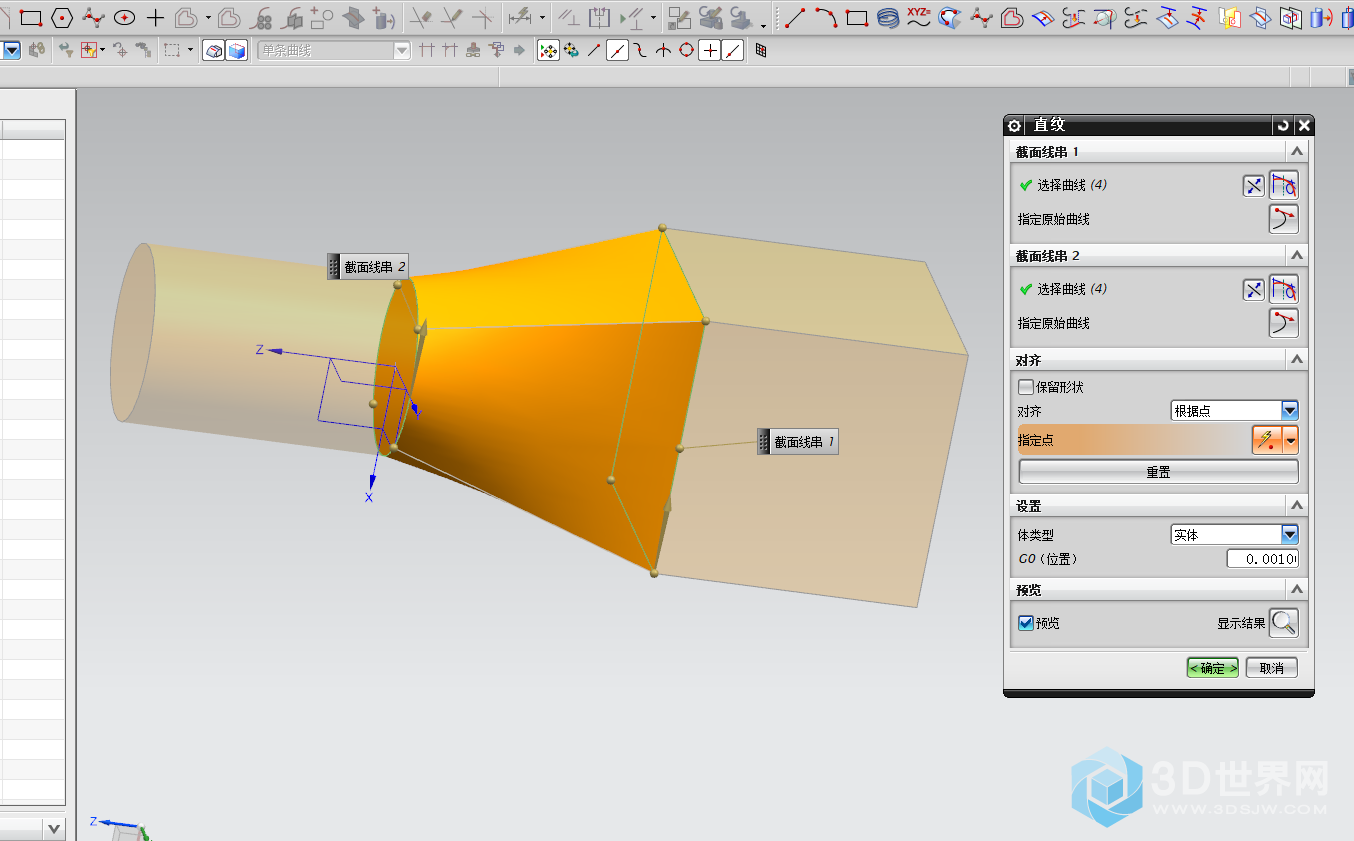
Task: Click the 重置 reset button
Action: click(1158, 472)
